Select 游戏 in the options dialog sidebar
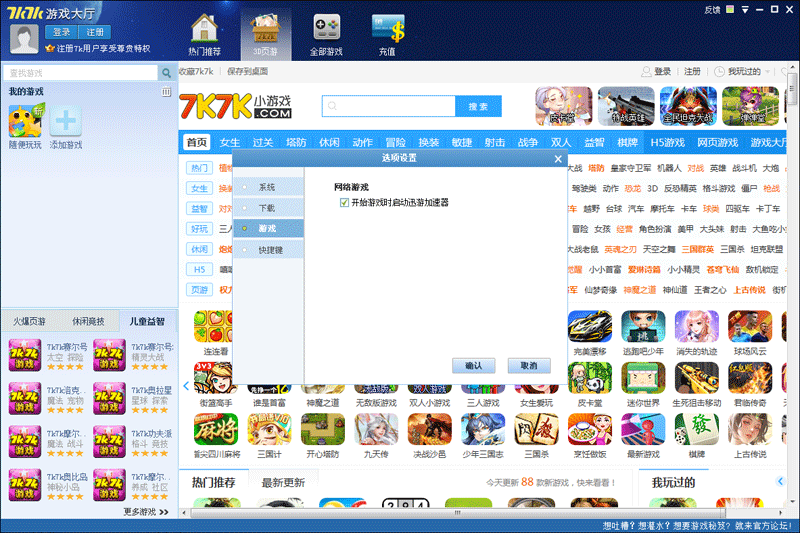This screenshot has width=800, height=533. tap(268, 229)
